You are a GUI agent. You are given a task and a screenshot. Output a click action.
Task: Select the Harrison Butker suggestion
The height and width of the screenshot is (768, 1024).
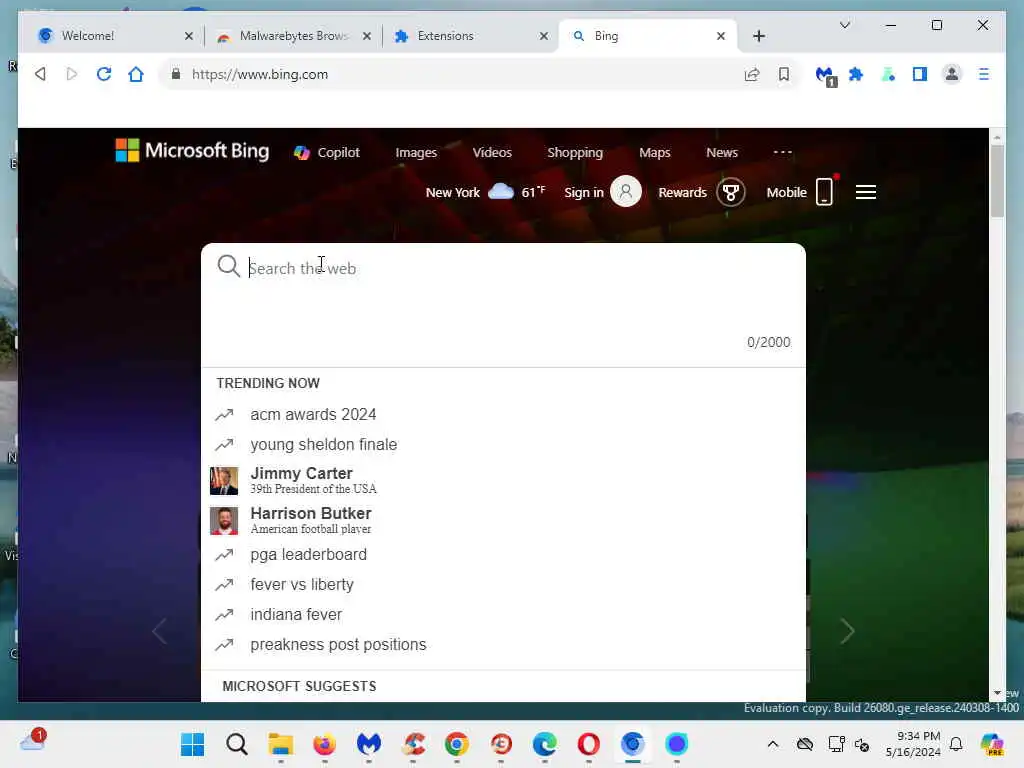point(503,520)
